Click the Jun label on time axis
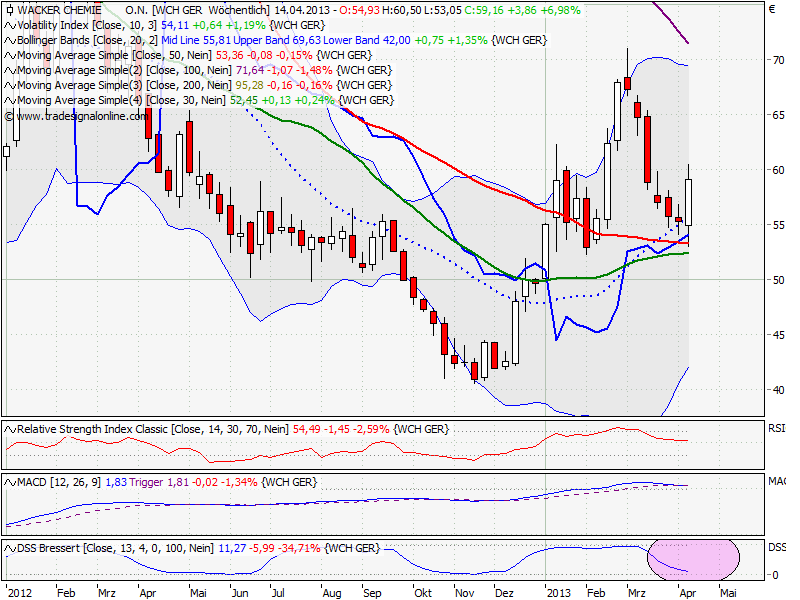The image size is (800, 600). pos(240,593)
